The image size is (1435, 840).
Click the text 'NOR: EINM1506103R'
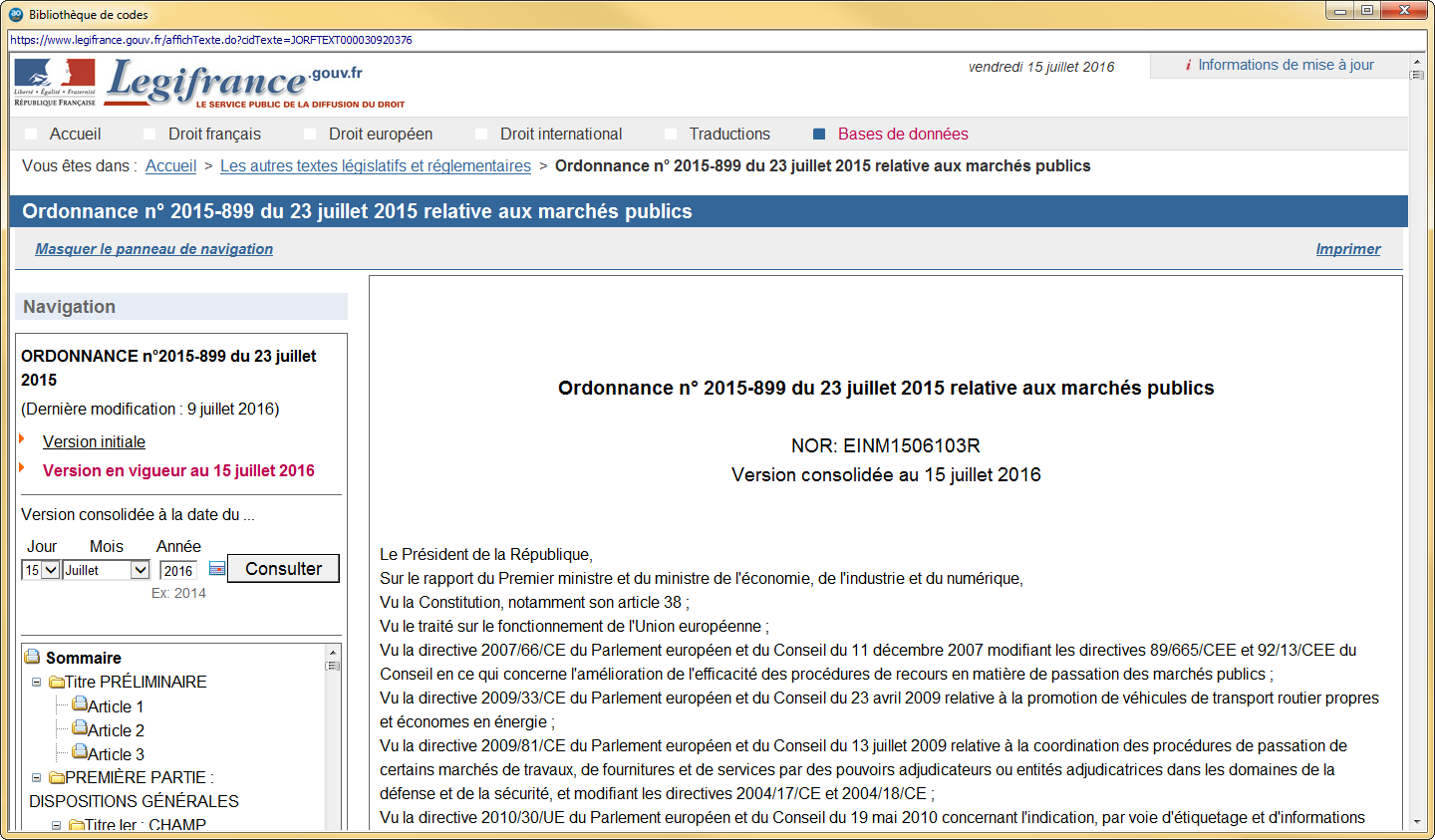click(886, 445)
